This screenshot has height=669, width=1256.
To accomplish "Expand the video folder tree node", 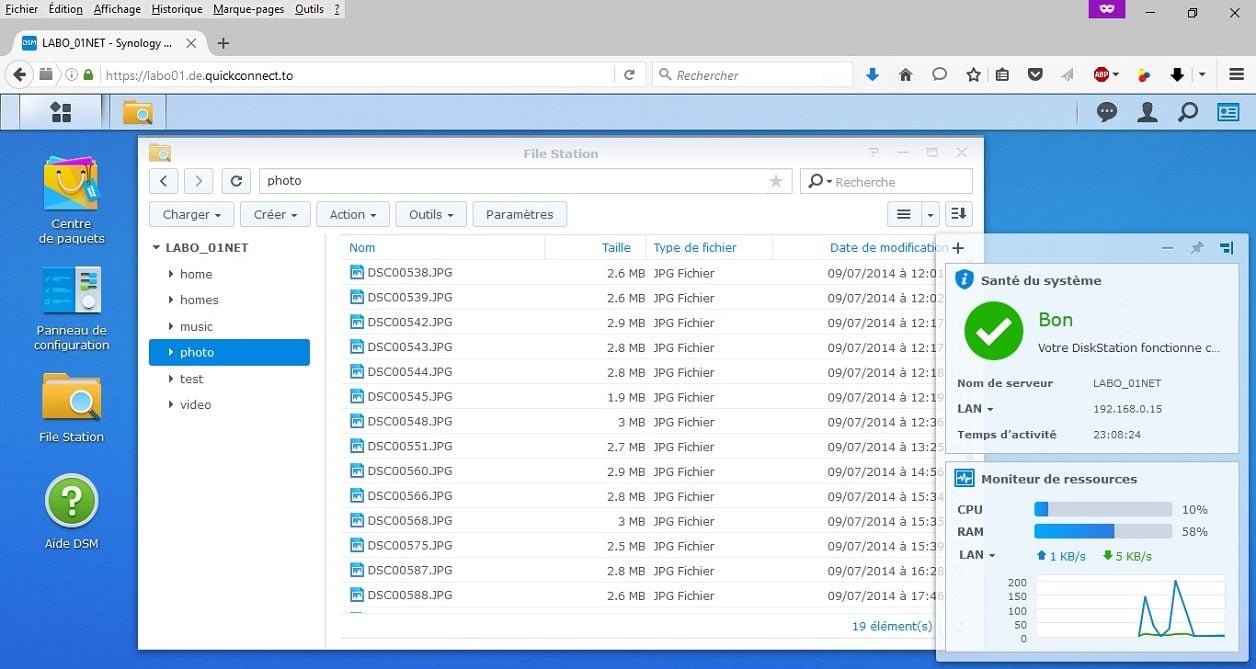I will (171, 405).
